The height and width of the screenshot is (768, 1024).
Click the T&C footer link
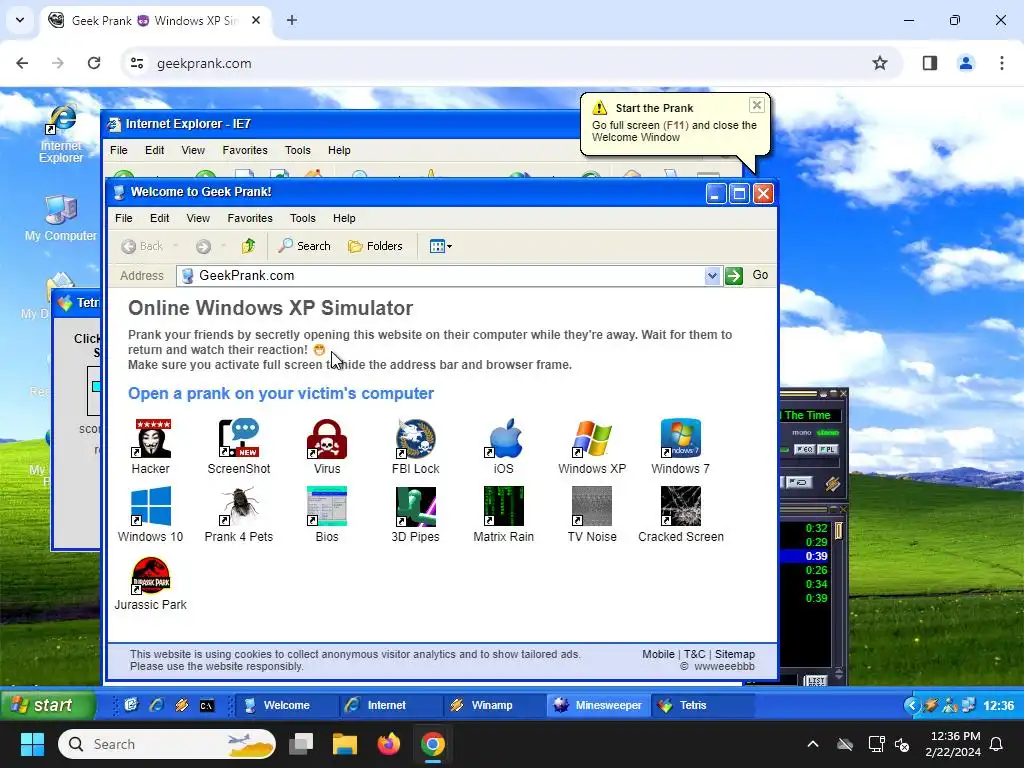coord(694,654)
